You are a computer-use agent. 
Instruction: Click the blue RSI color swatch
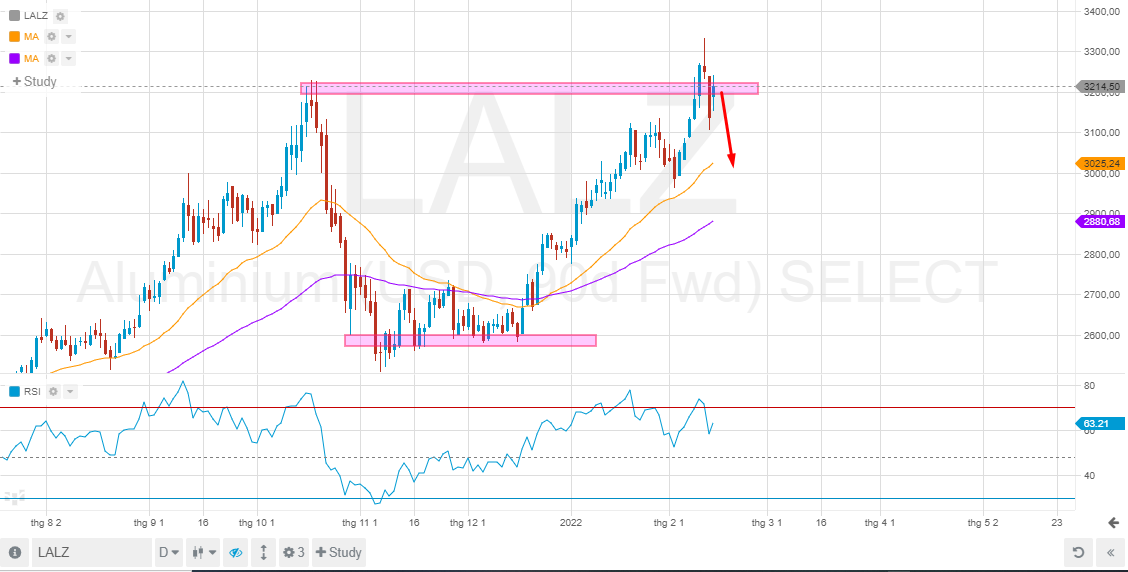tap(14, 391)
